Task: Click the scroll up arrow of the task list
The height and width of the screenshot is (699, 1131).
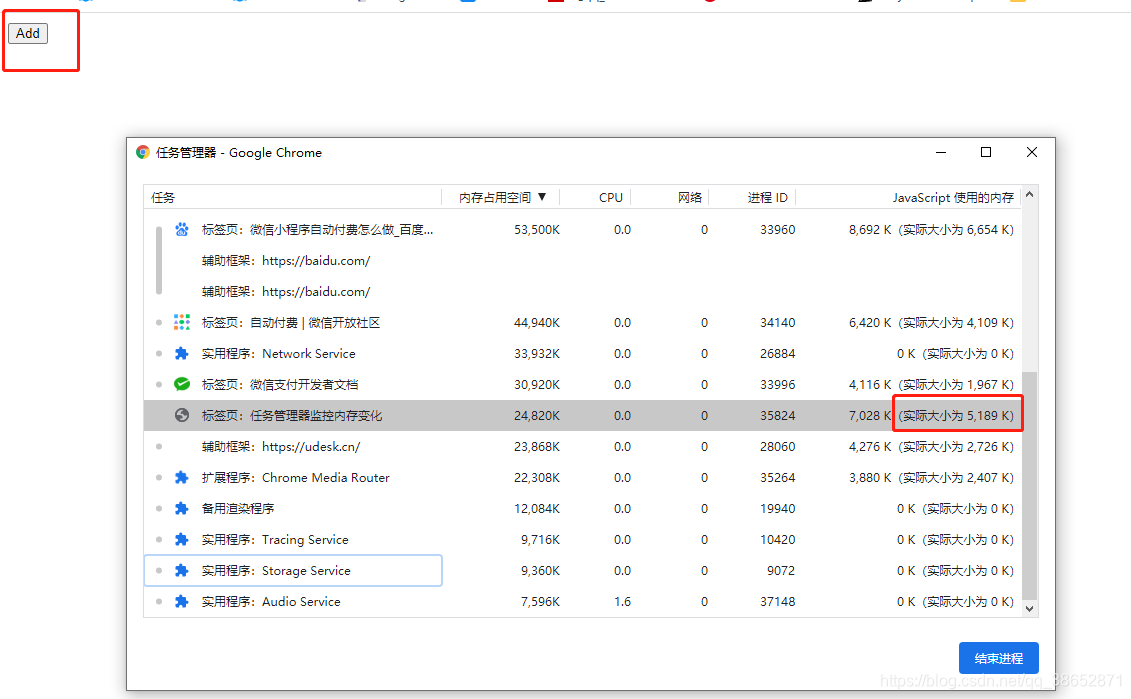Action: [x=1029, y=195]
